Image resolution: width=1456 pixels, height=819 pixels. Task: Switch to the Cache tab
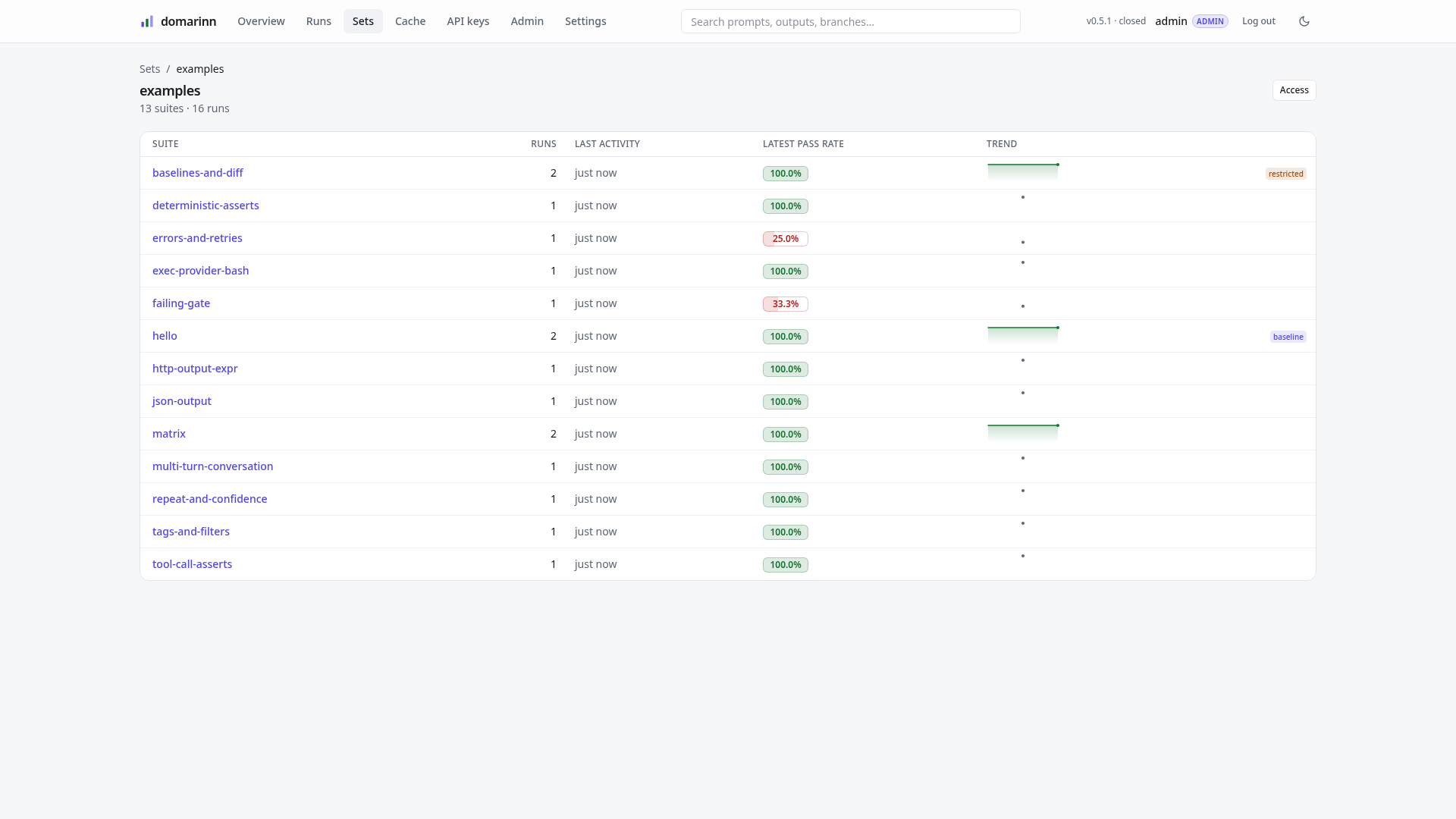point(410,21)
